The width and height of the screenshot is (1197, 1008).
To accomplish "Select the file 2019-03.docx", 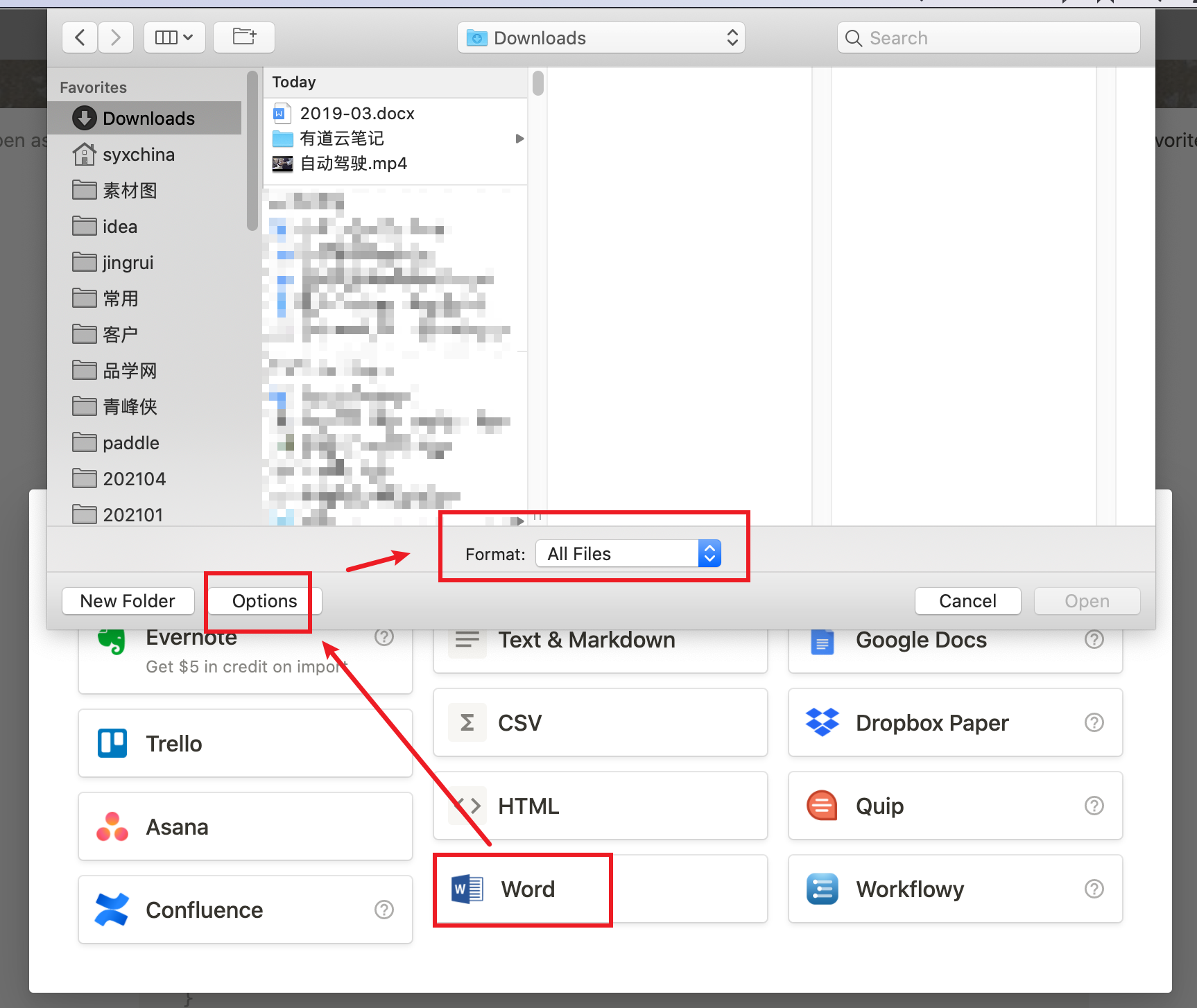I will 395,113.
